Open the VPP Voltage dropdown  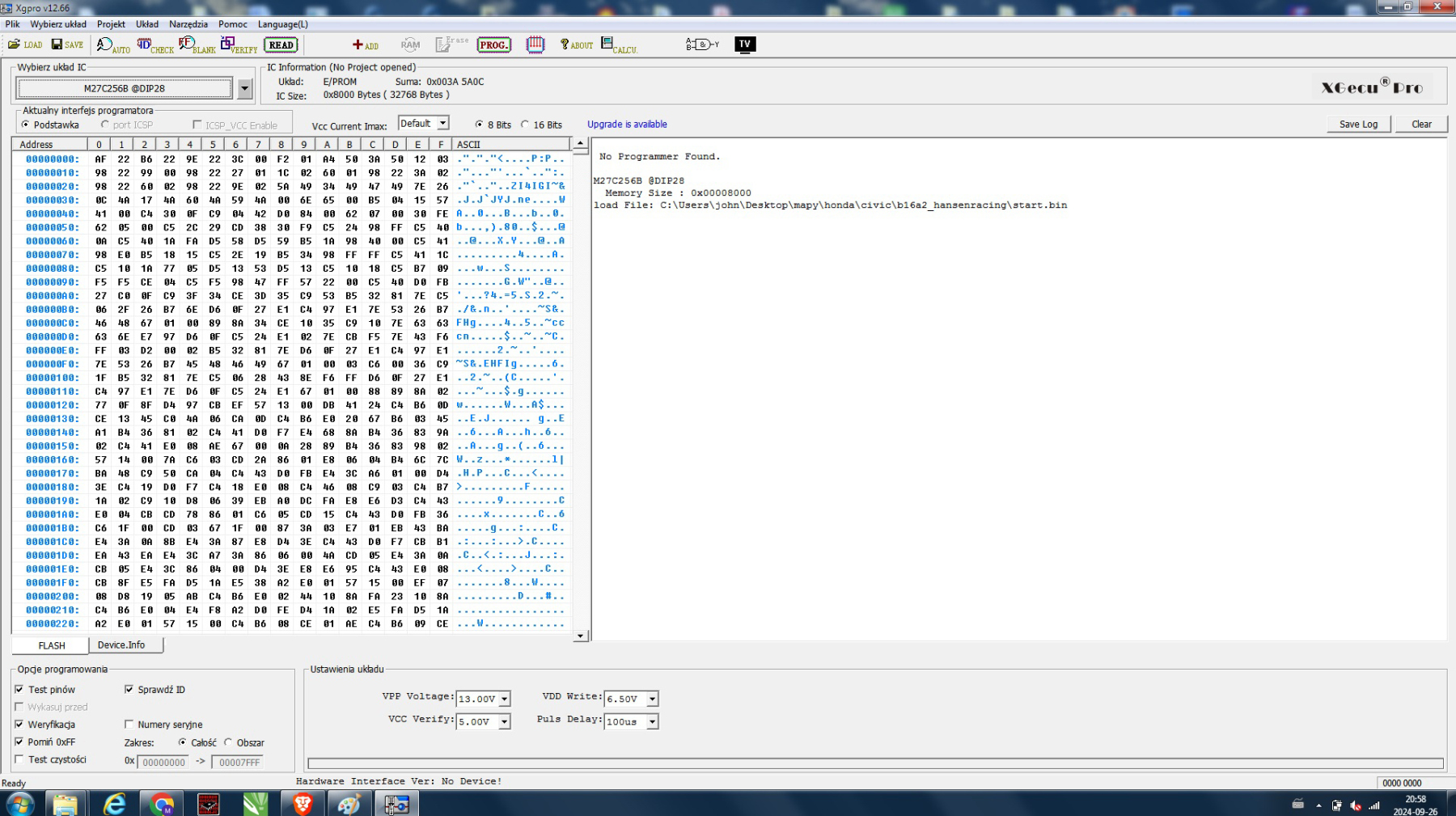click(x=504, y=699)
